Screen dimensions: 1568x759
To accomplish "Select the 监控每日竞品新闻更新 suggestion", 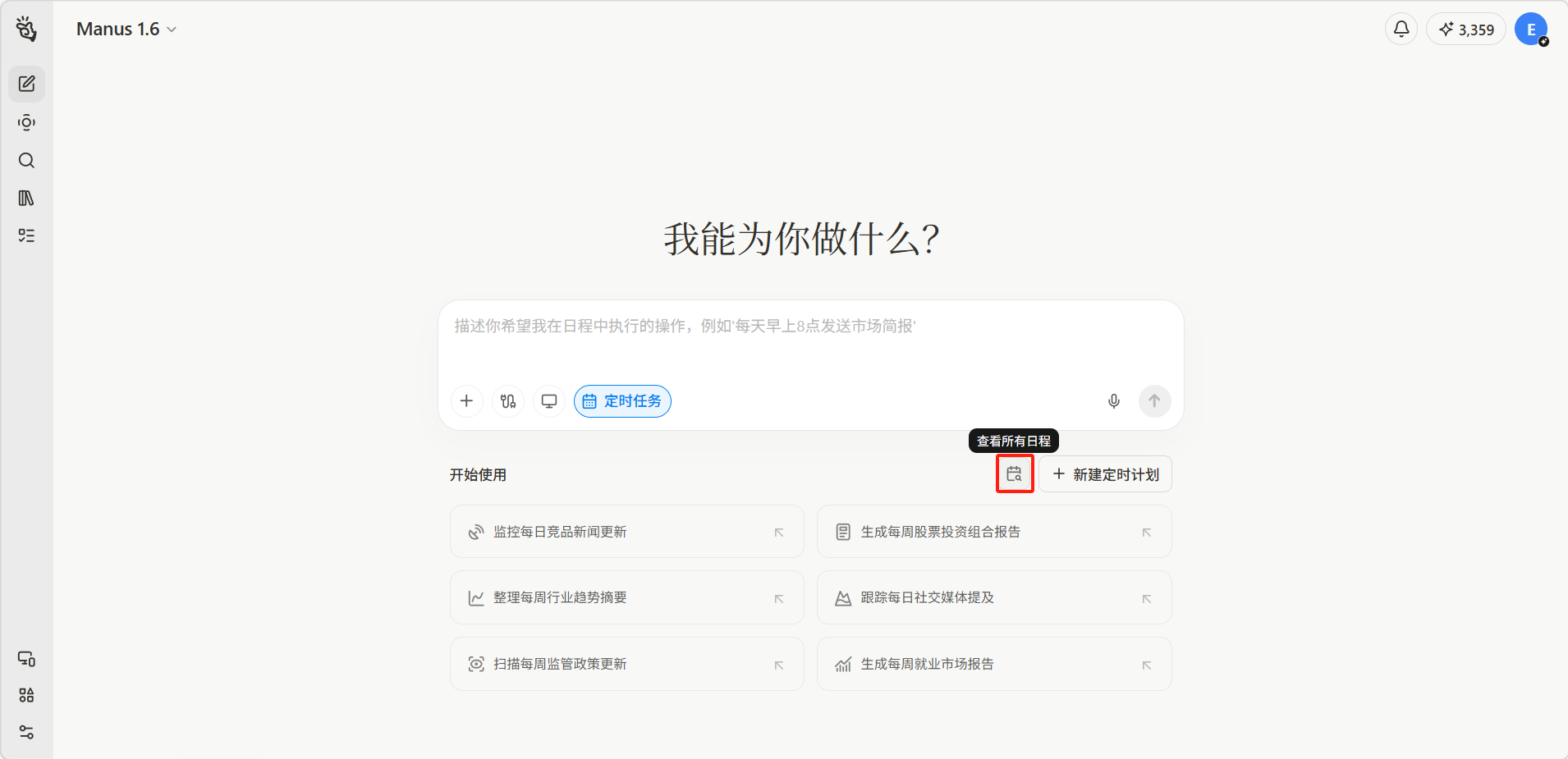I will pyautogui.click(x=626, y=532).
